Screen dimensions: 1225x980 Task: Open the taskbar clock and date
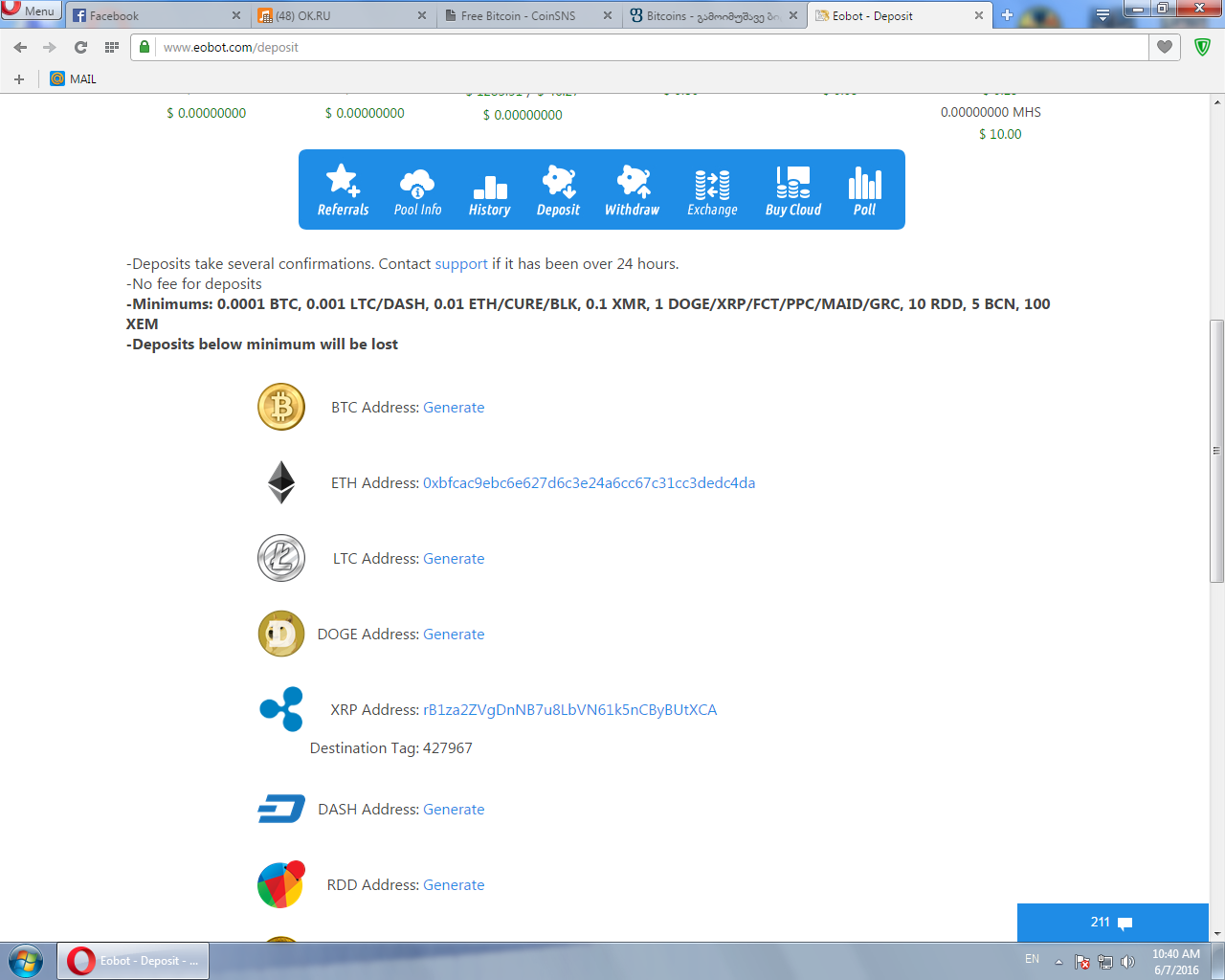1176,961
